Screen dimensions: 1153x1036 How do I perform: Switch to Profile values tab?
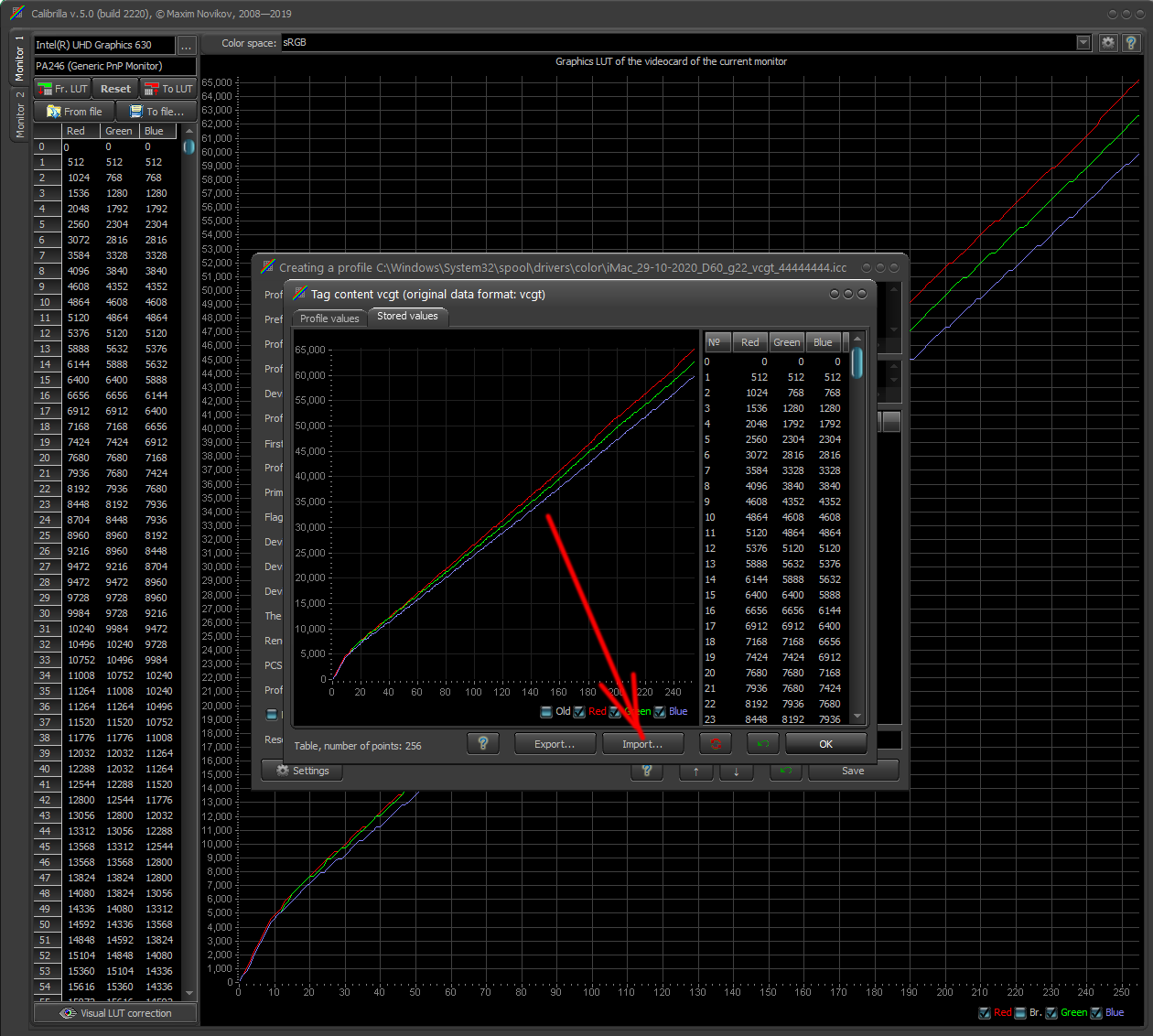coord(329,318)
